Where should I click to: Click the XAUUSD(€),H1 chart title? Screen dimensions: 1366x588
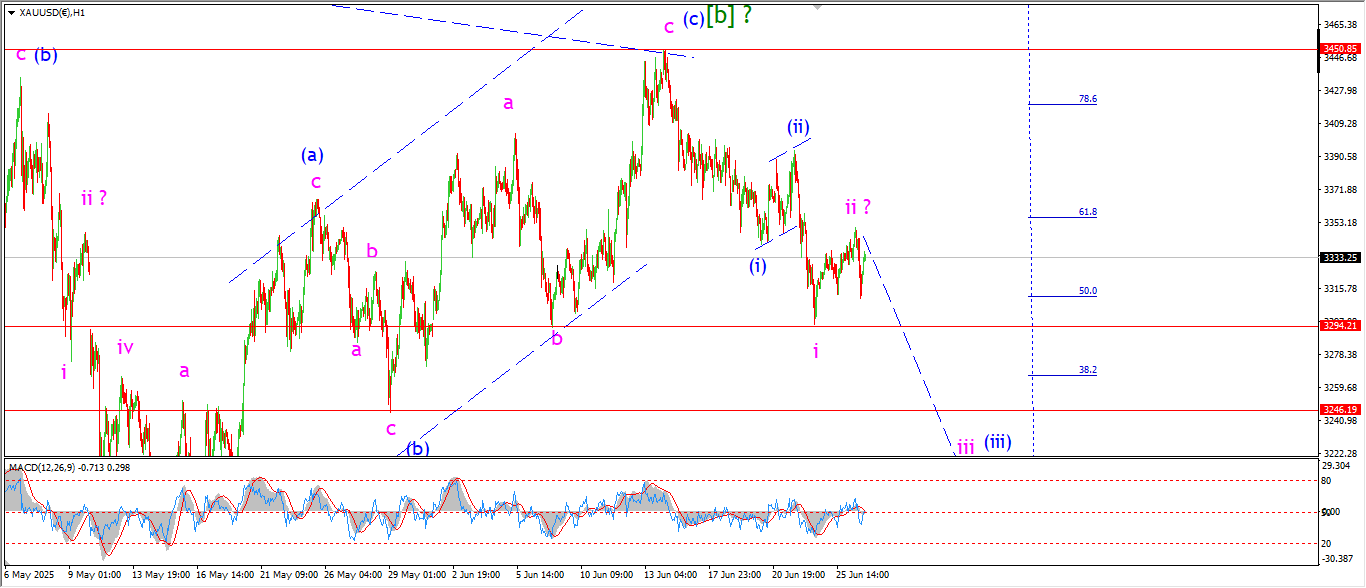click(x=52, y=13)
